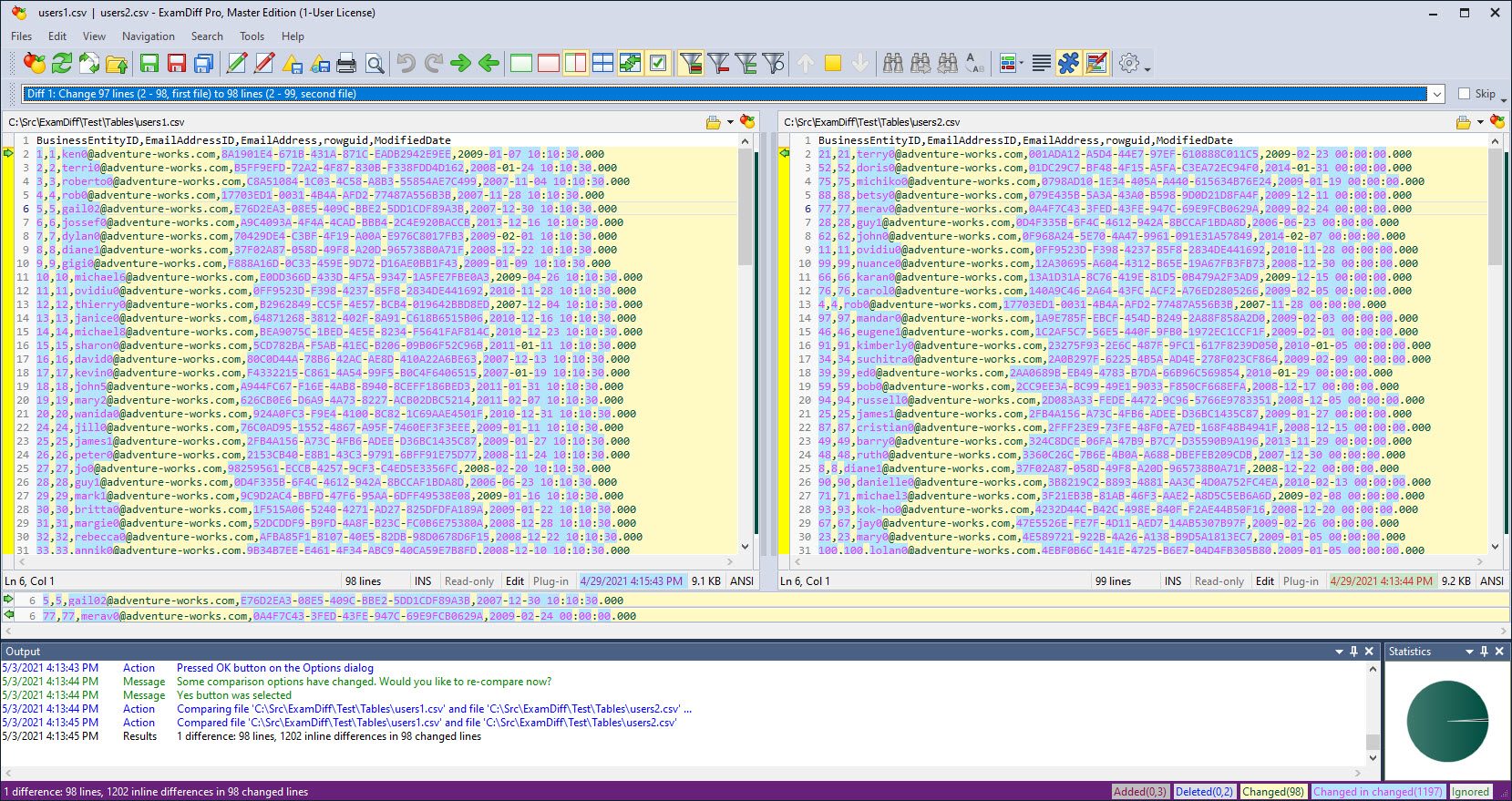Toggle the checkmark option button
1512x801 pixels.
point(658,63)
